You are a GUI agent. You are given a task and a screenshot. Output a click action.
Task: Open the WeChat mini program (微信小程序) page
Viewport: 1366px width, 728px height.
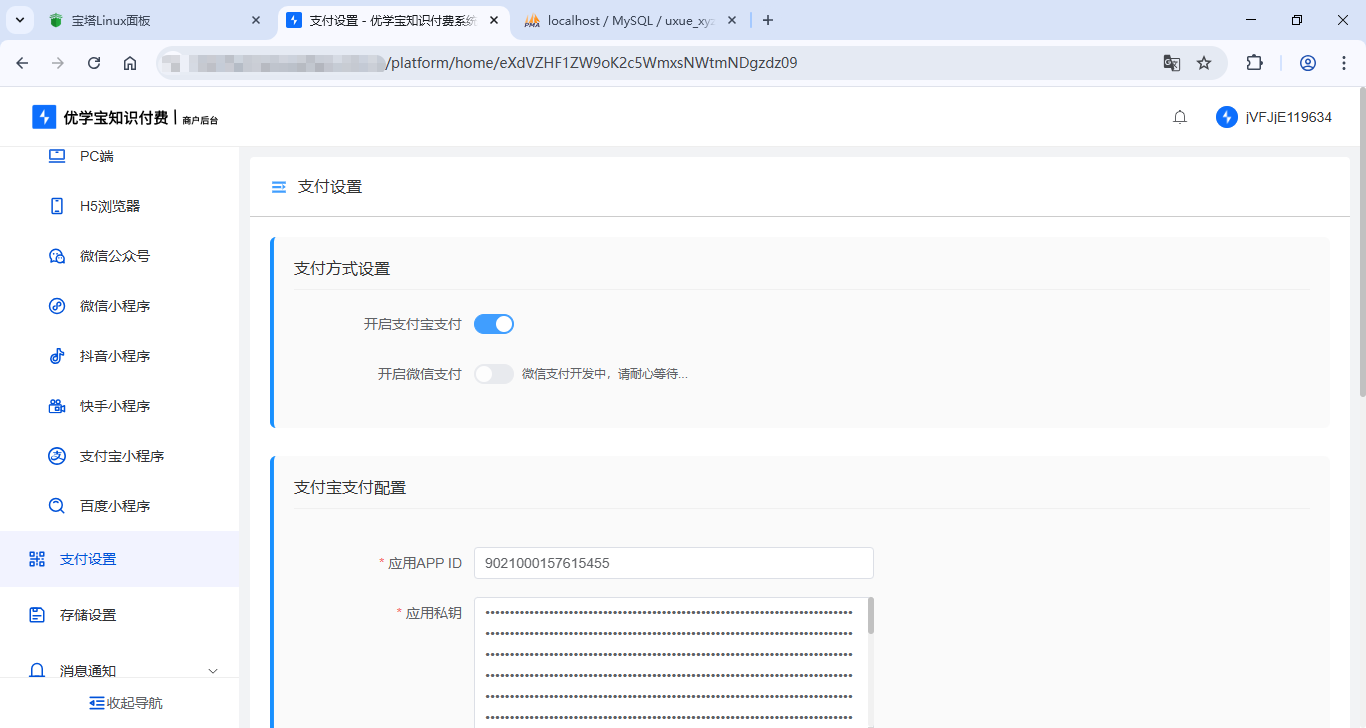[x=115, y=306]
